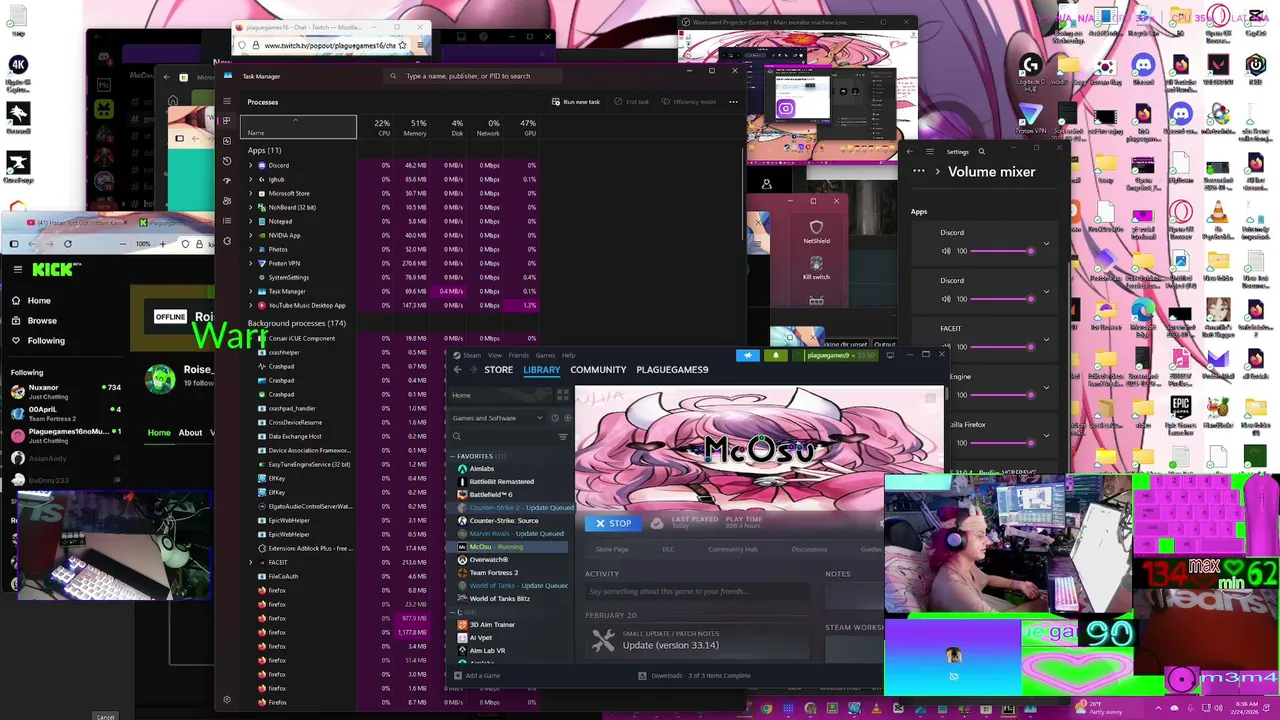This screenshot has width=1280, height=720.
Task: Expand Discord row in Task Manager
Action: click(250, 165)
